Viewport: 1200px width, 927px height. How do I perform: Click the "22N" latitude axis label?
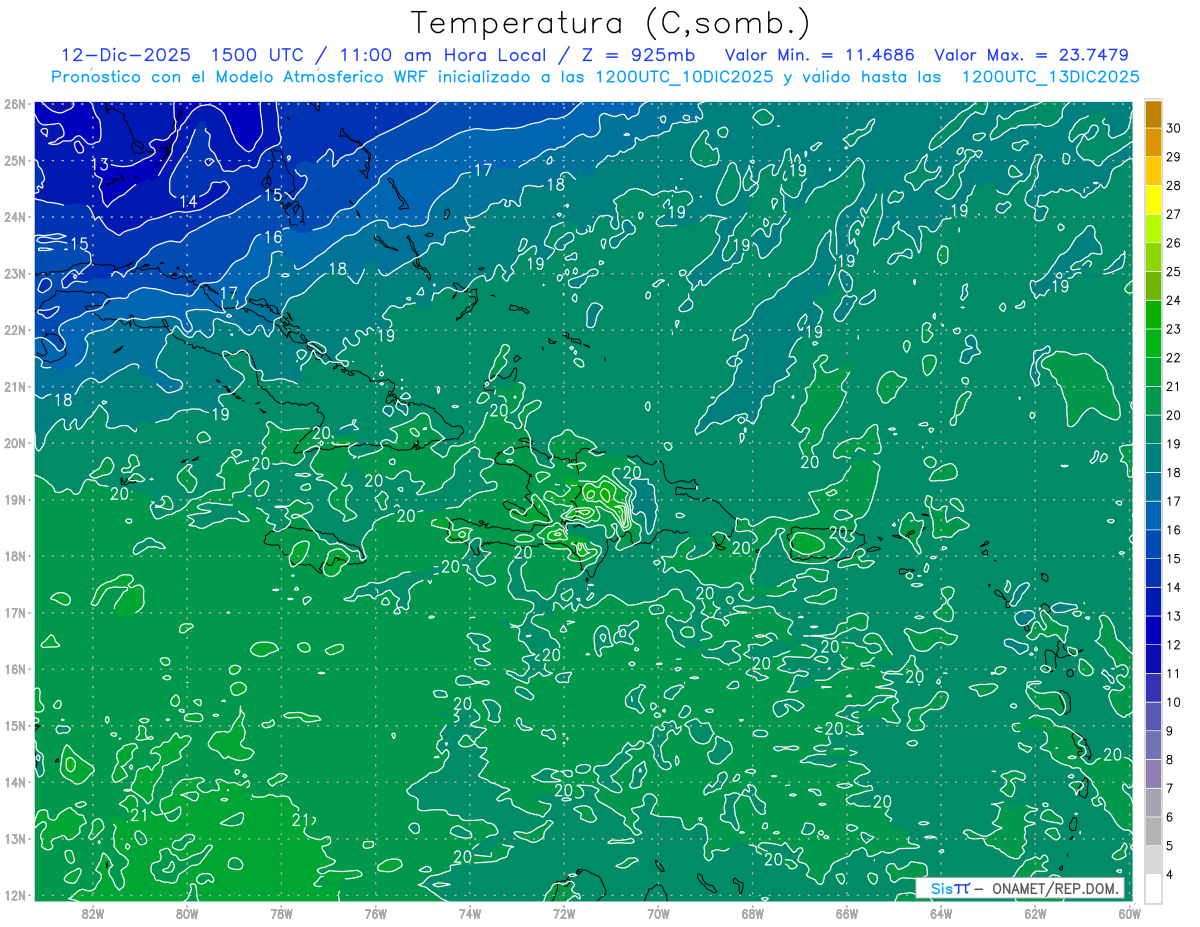coord(15,330)
